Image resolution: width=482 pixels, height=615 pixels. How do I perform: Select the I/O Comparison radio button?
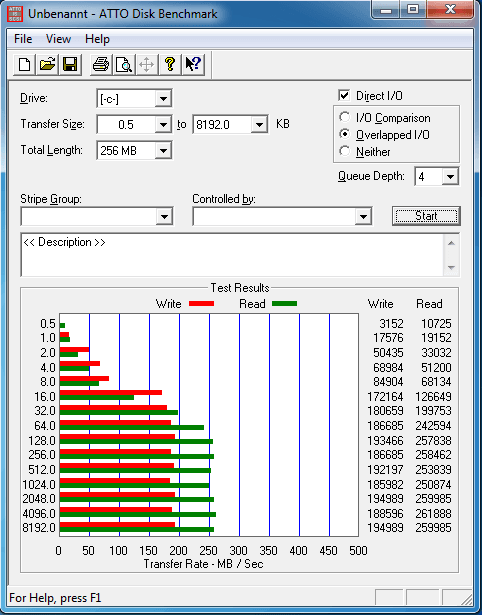[x=344, y=117]
